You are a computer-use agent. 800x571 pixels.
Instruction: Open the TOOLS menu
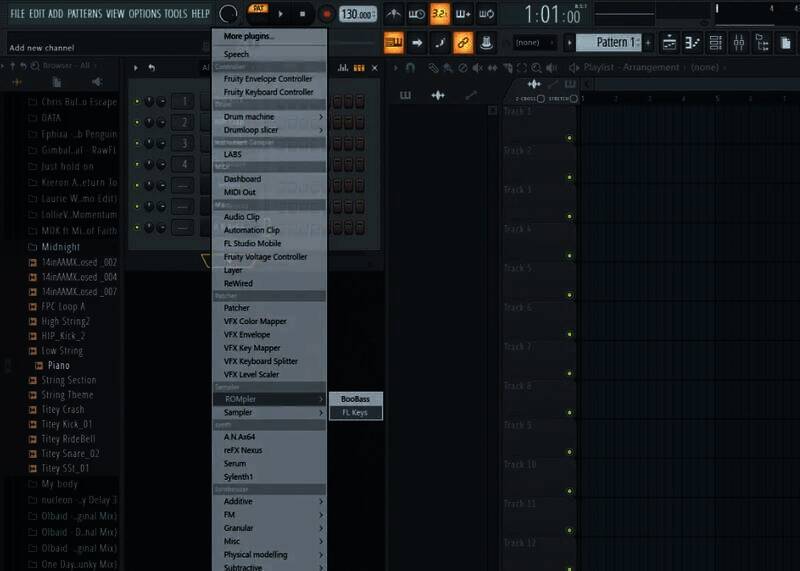coord(176,14)
